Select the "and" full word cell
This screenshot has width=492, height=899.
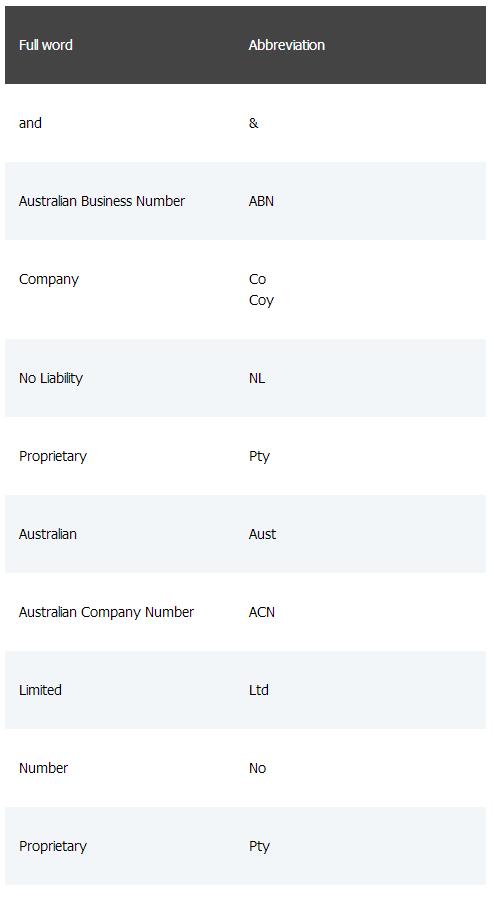30,123
